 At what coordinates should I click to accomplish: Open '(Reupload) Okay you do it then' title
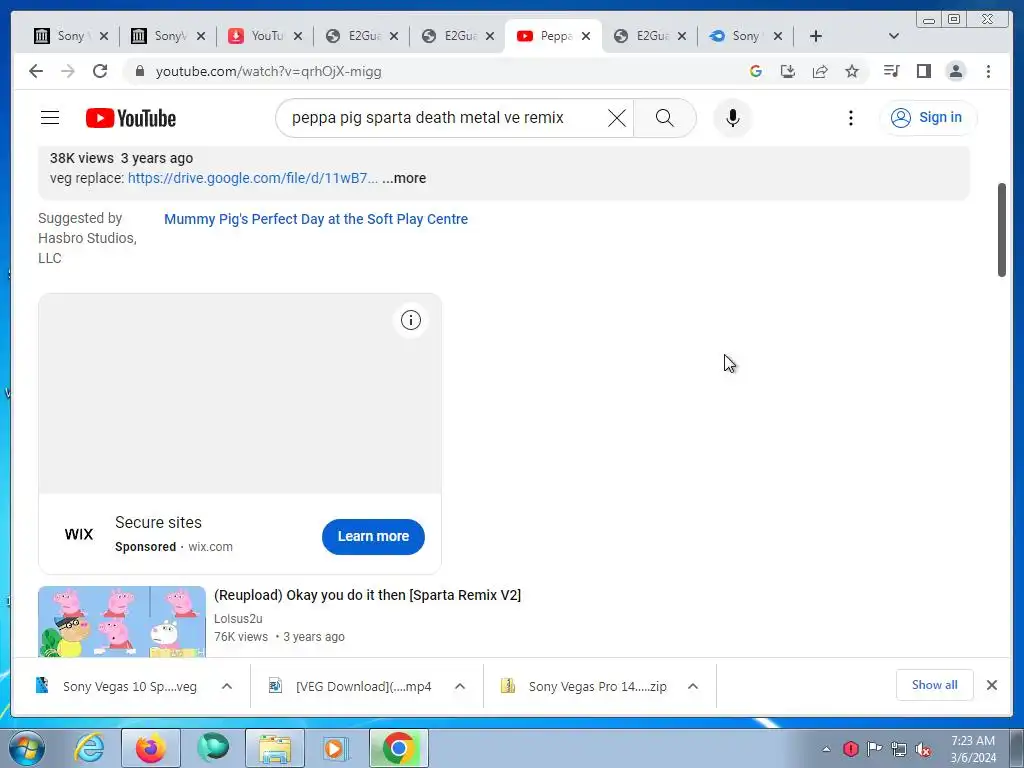368,595
